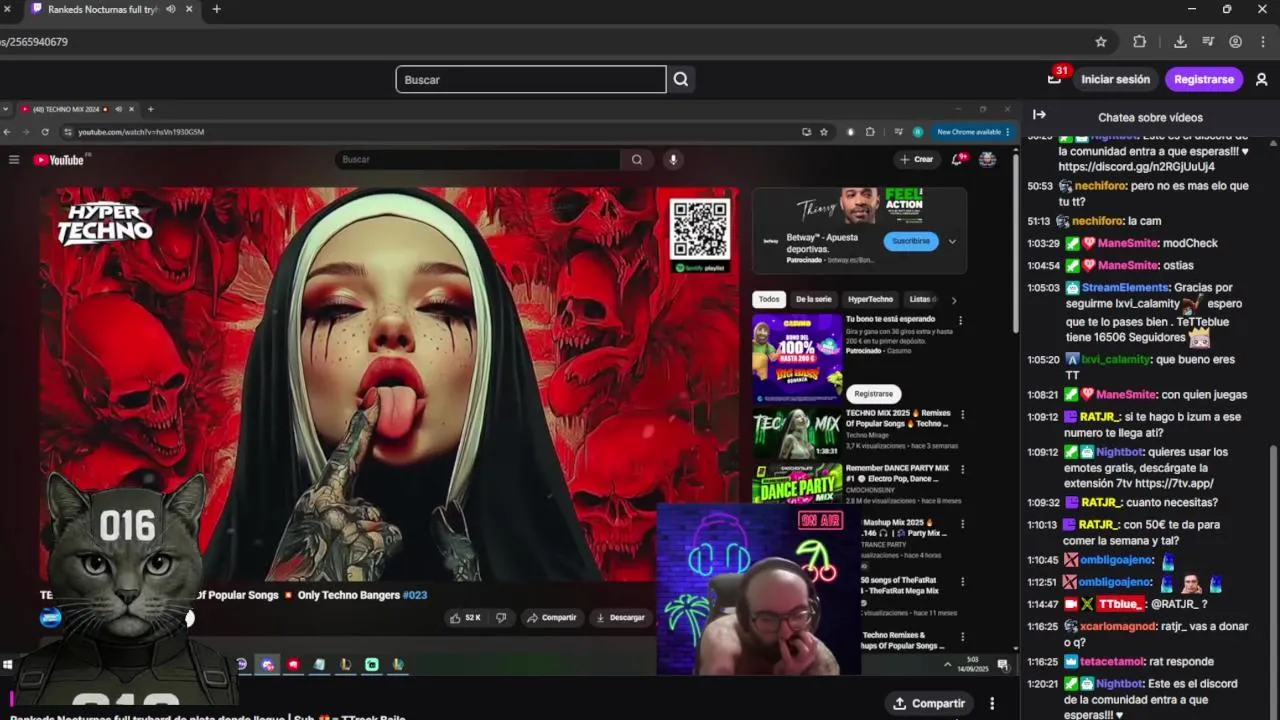Close the Rankeds Nocturnas browser tab
Image resolution: width=1280 pixels, height=720 pixels.
click(189, 9)
